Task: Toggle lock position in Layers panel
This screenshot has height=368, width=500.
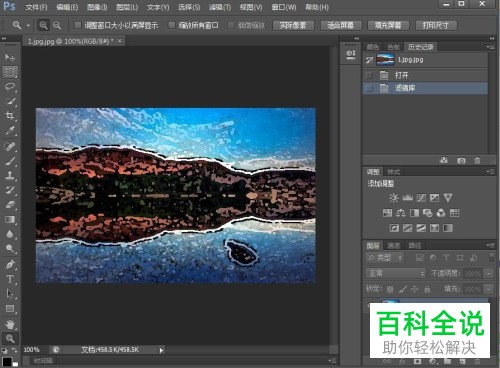Action: (x=415, y=289)
